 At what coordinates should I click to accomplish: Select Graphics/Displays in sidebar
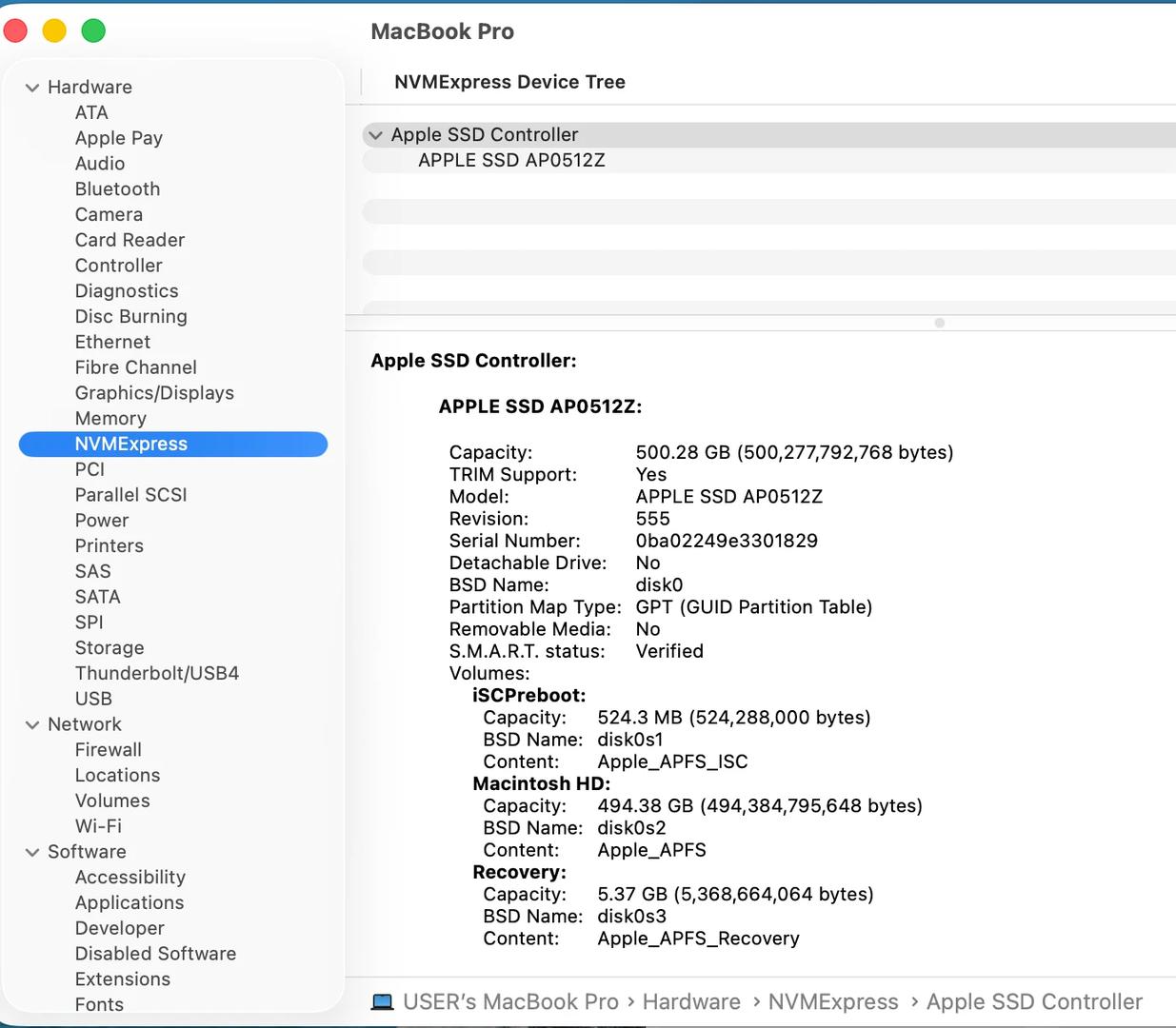(x=154, y=392)
